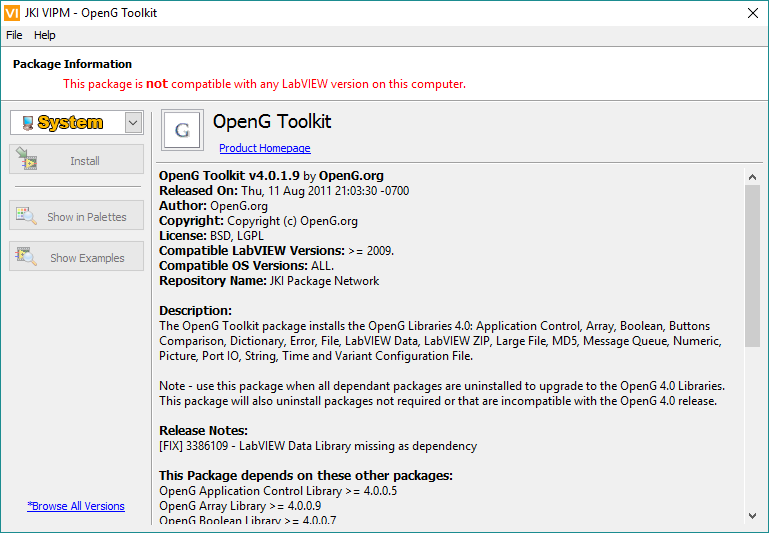
Task: Click the scrollbar up arrow
Action: coord(752,177)
